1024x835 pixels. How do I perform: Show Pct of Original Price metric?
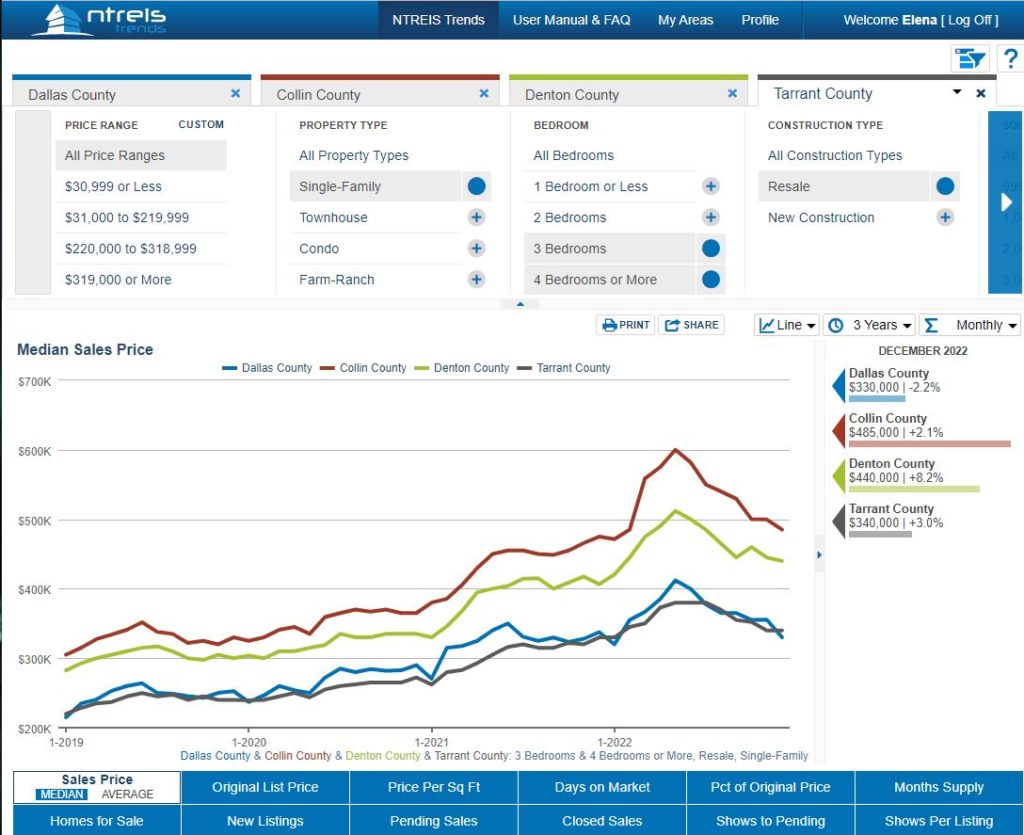771,787
